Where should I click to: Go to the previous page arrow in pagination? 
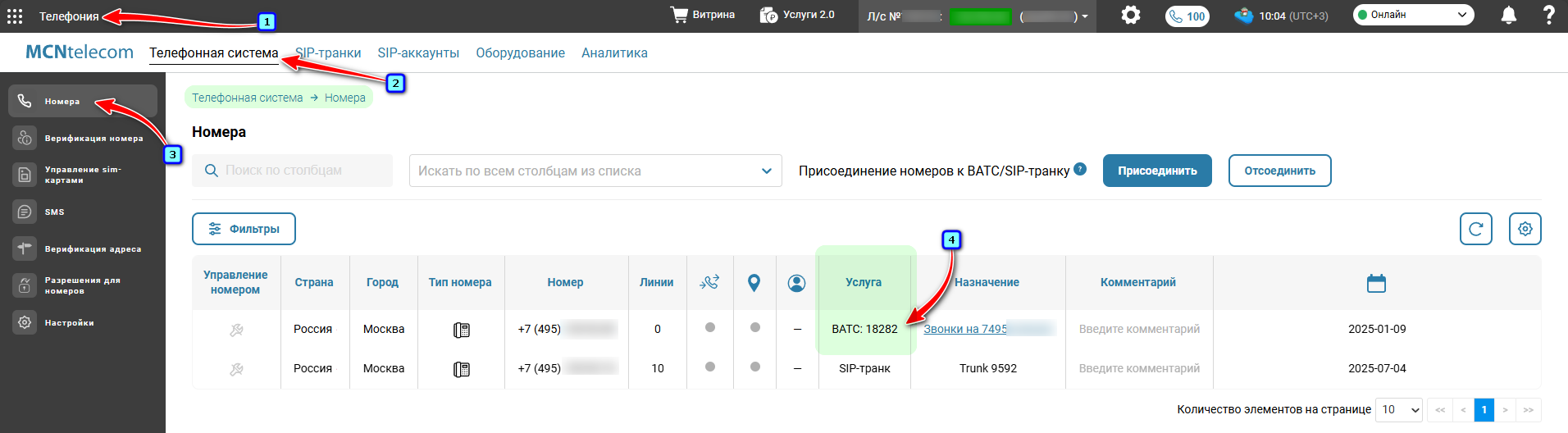click(x=1462, y=409)
